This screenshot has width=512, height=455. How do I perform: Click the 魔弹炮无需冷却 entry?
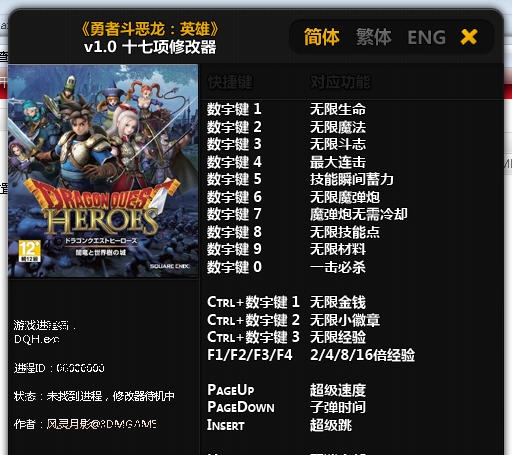[359, 214]
